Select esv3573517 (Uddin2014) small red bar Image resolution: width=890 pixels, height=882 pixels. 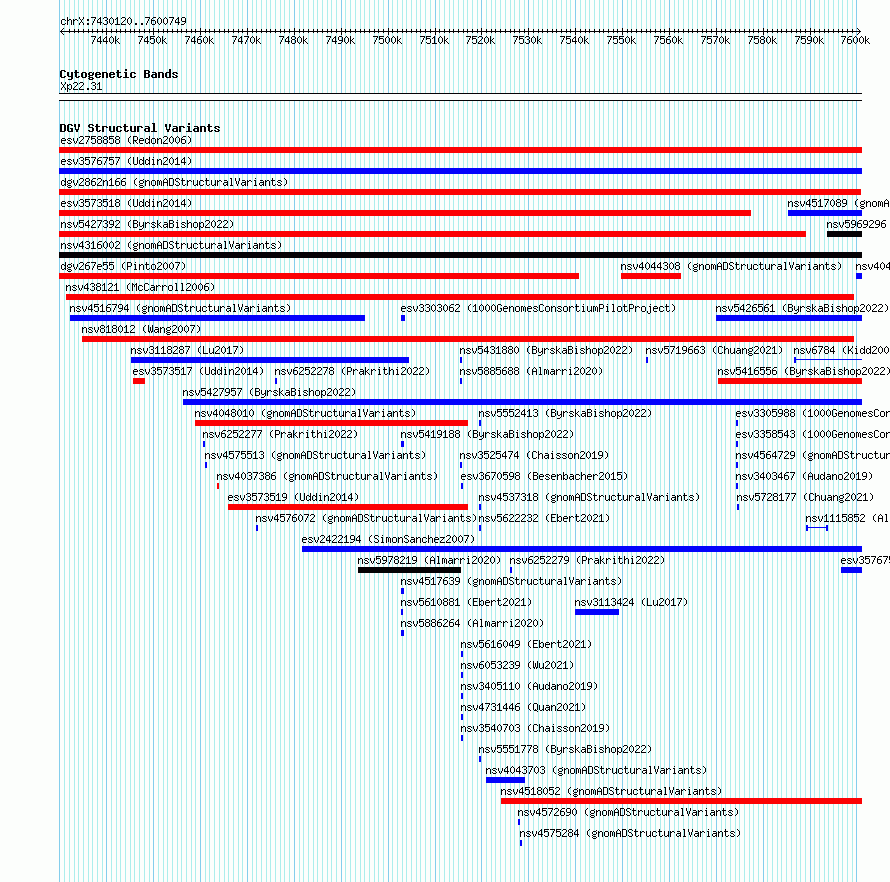click(139, 381)
